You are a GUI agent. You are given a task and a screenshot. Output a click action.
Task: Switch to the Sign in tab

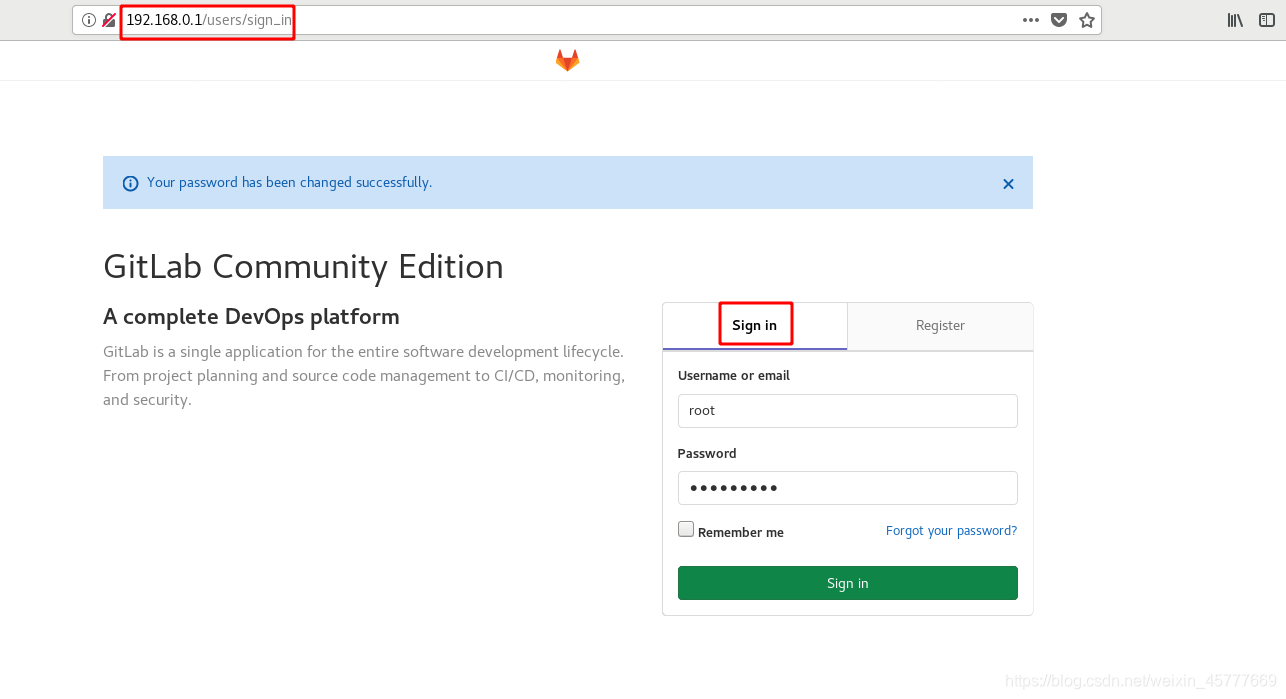(755, 326)
